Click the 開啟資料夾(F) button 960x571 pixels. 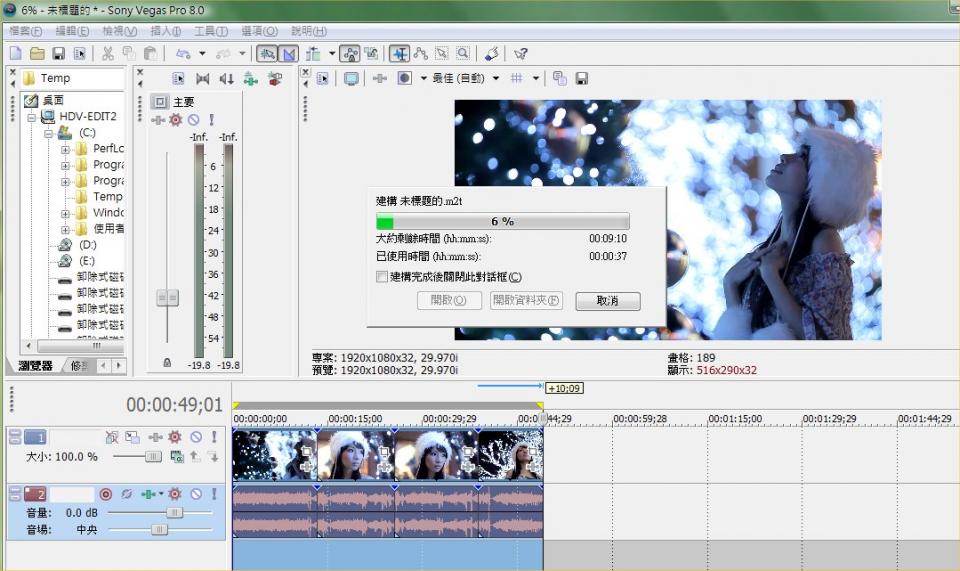(526, 300)
